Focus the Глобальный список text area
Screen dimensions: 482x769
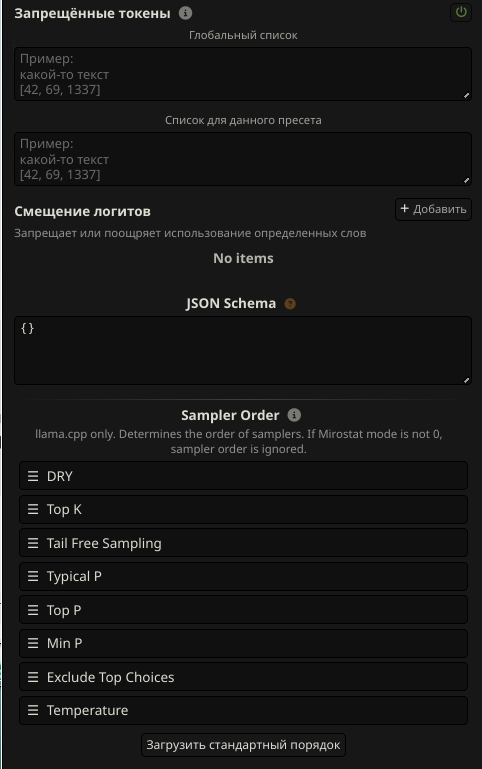[243, 74]
